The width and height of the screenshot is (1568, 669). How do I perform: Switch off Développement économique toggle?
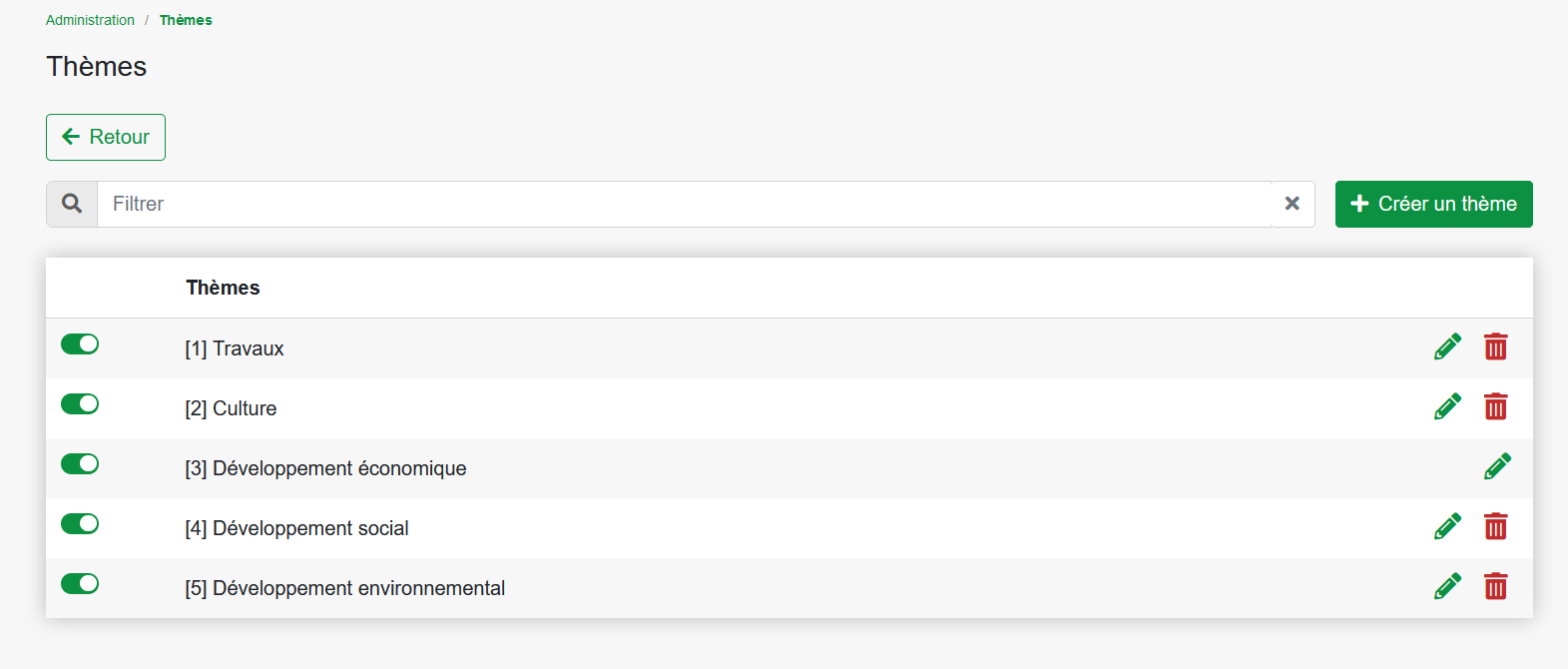tap(80, 464)
